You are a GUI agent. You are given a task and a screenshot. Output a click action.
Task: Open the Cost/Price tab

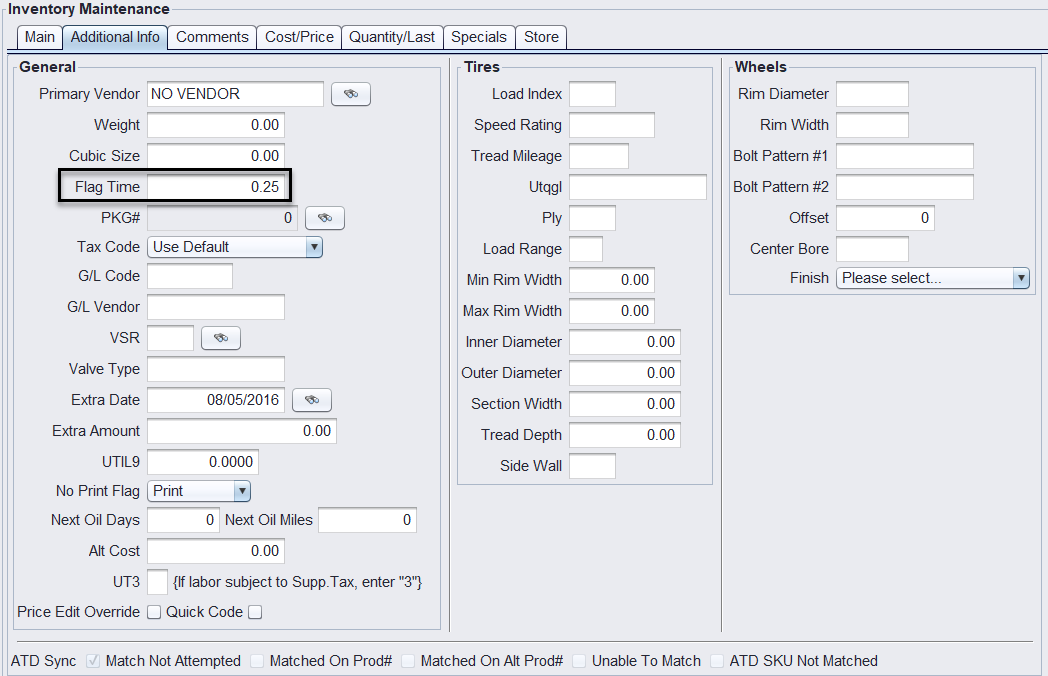(299, 37)
